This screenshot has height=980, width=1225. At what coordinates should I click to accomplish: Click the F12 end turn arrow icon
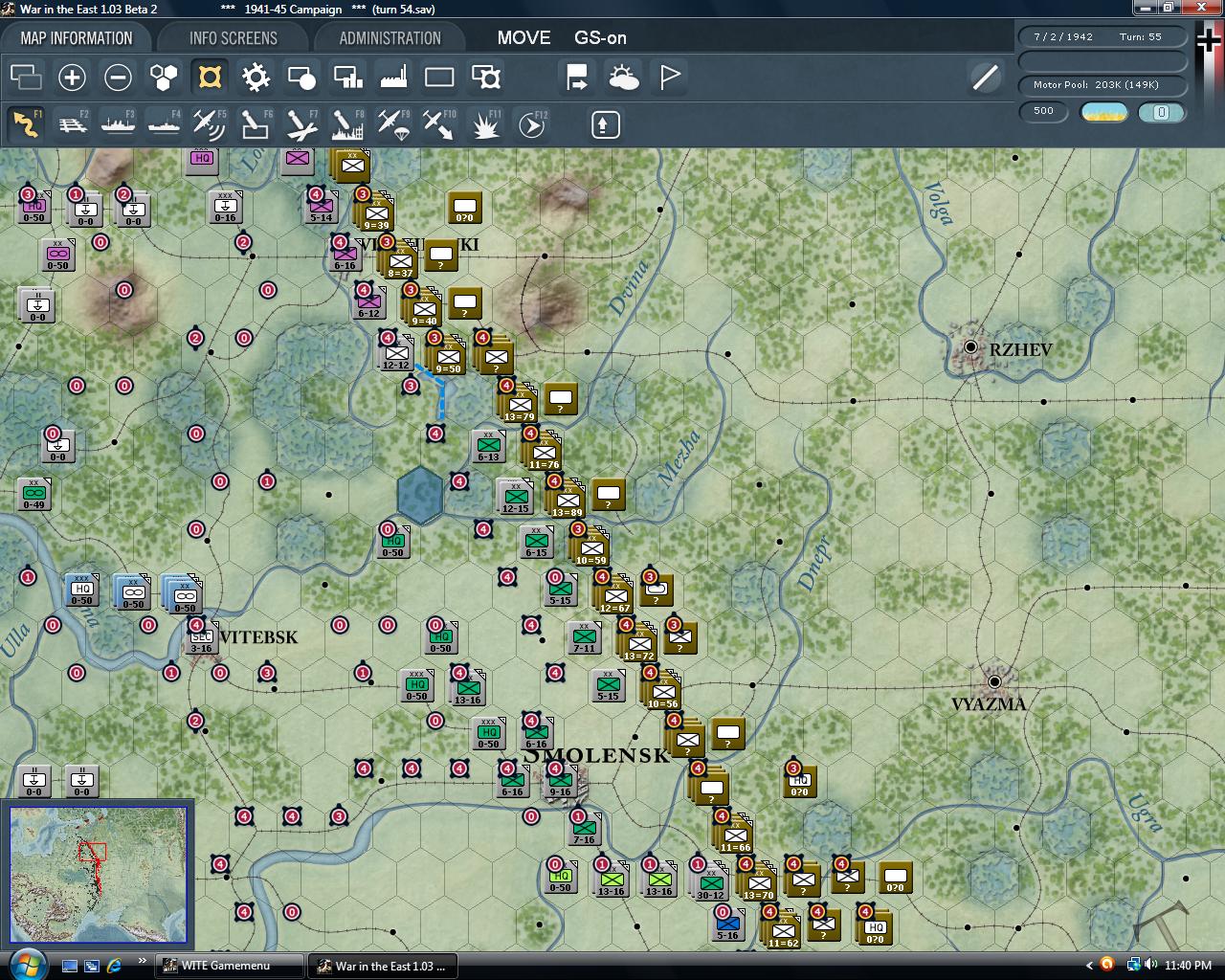[531, 124]
